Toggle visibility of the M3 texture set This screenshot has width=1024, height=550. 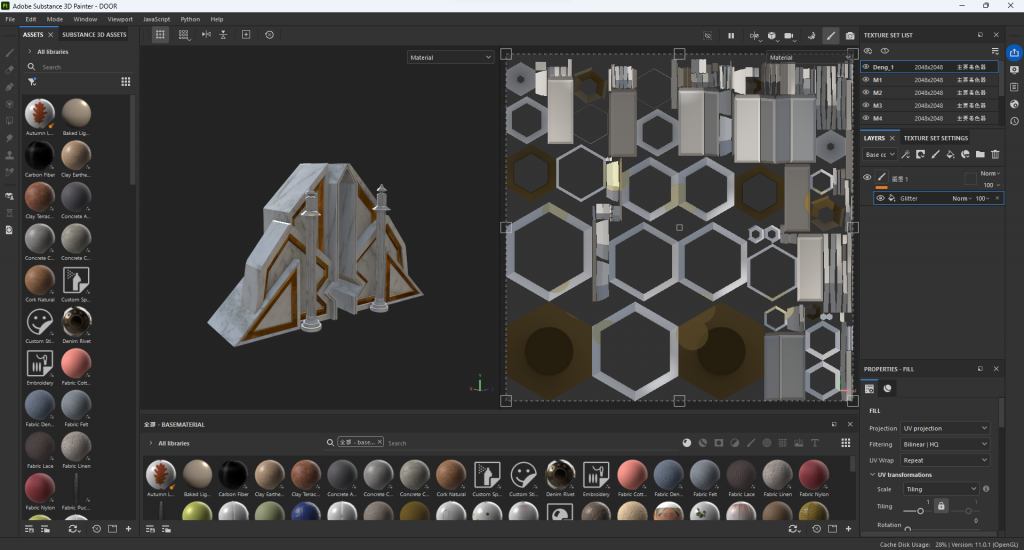click(866, 105)
